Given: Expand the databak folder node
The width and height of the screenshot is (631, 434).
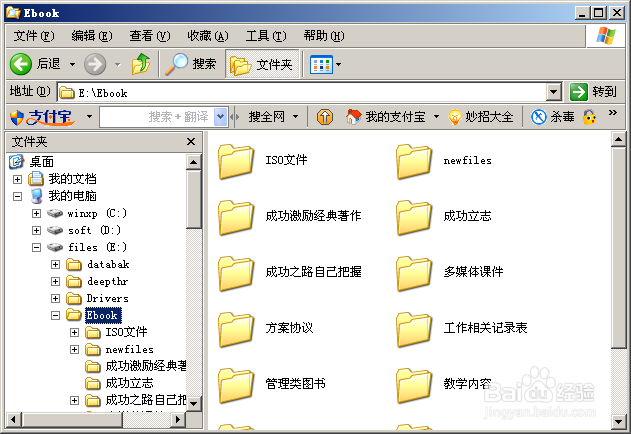Looking at the screenshot, I should pyautogui.click(x=56, y=264).
